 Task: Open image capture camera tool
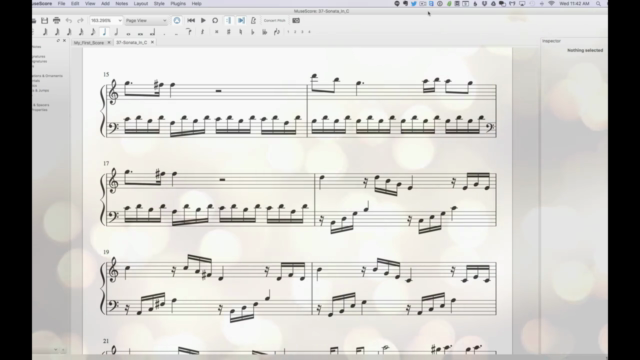296,20
